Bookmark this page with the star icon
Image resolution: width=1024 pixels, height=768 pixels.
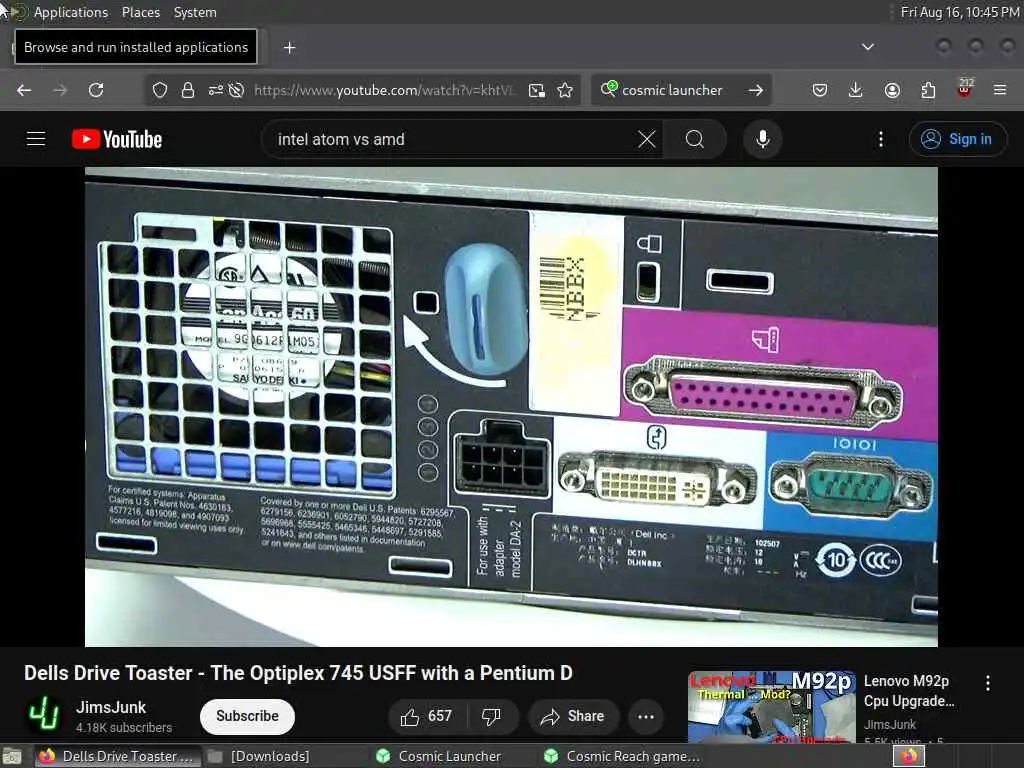pyautogui.click(x=566, y=90)
